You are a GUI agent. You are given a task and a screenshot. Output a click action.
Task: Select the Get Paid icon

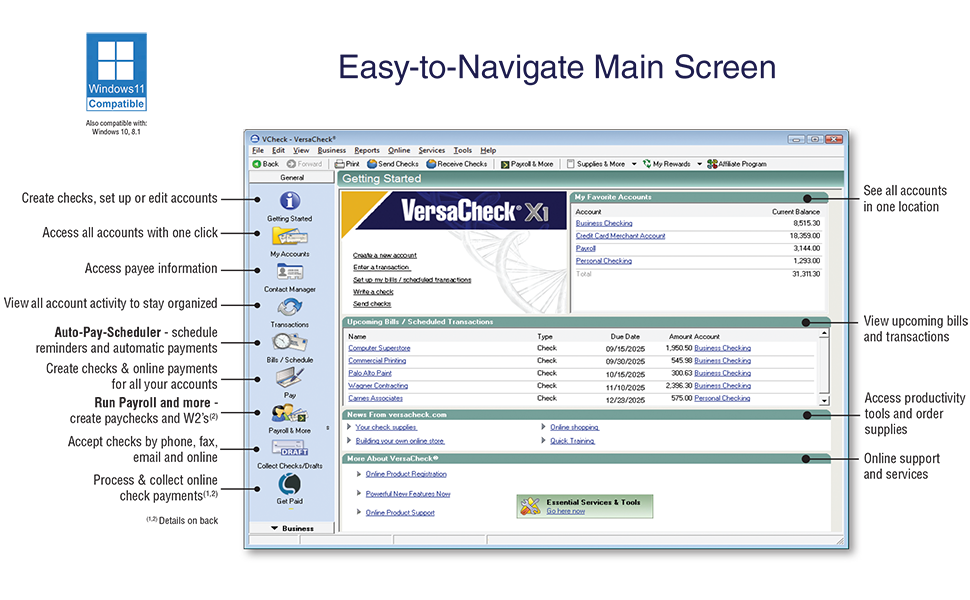291,487
